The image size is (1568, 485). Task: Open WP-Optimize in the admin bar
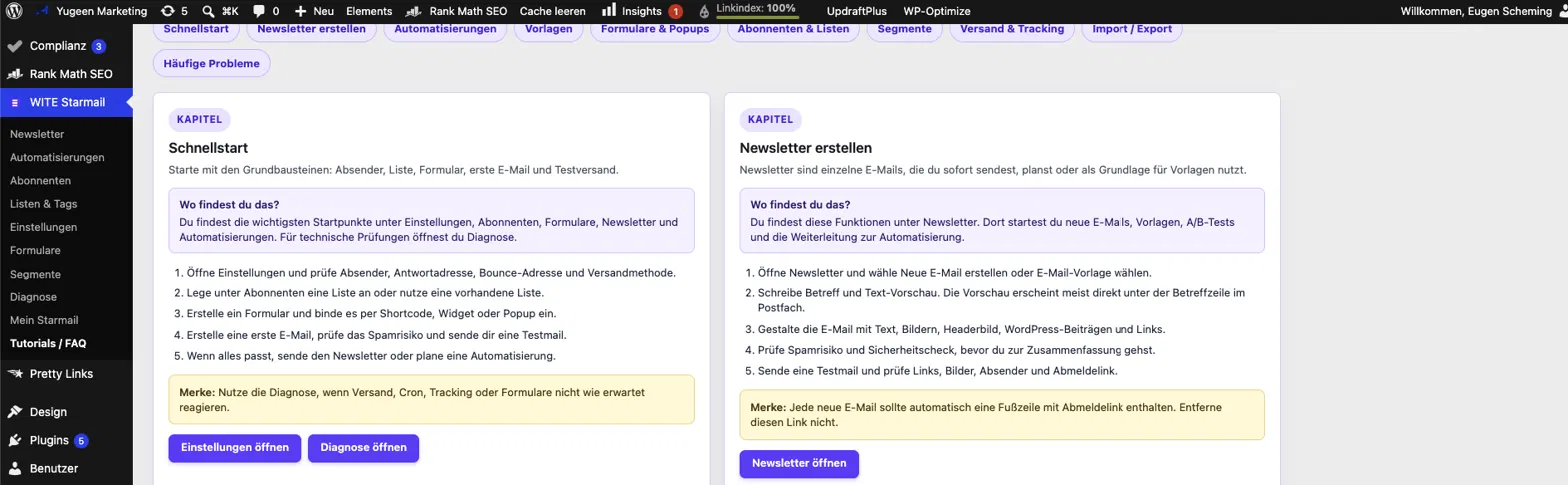click(937, 11)
